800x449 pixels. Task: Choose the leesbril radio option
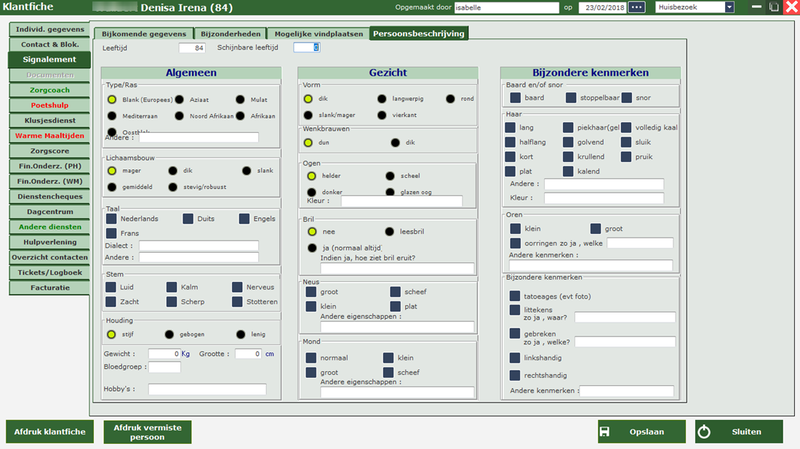[390, 231]
